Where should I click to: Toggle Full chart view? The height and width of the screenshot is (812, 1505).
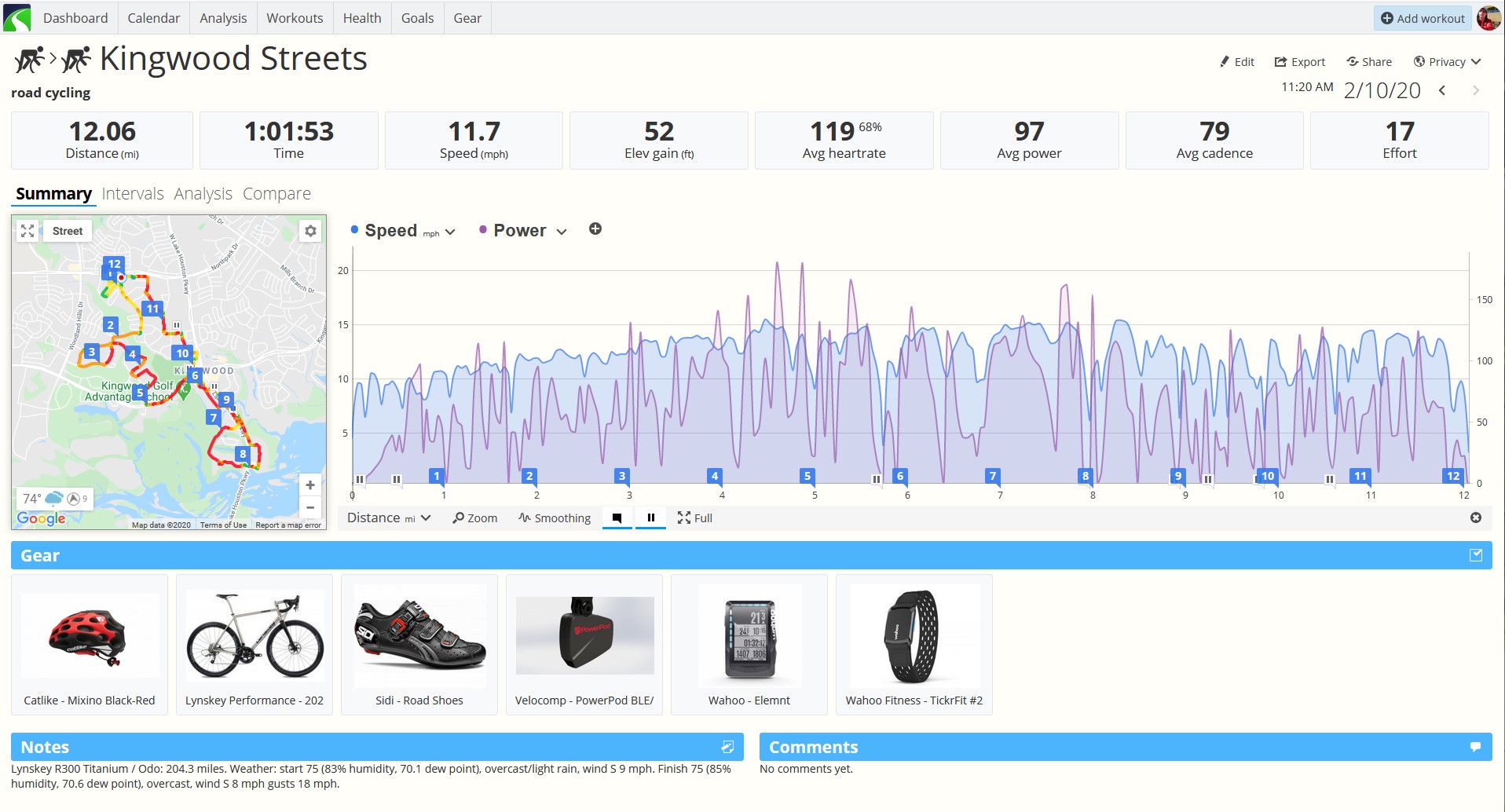pos(695,518)
